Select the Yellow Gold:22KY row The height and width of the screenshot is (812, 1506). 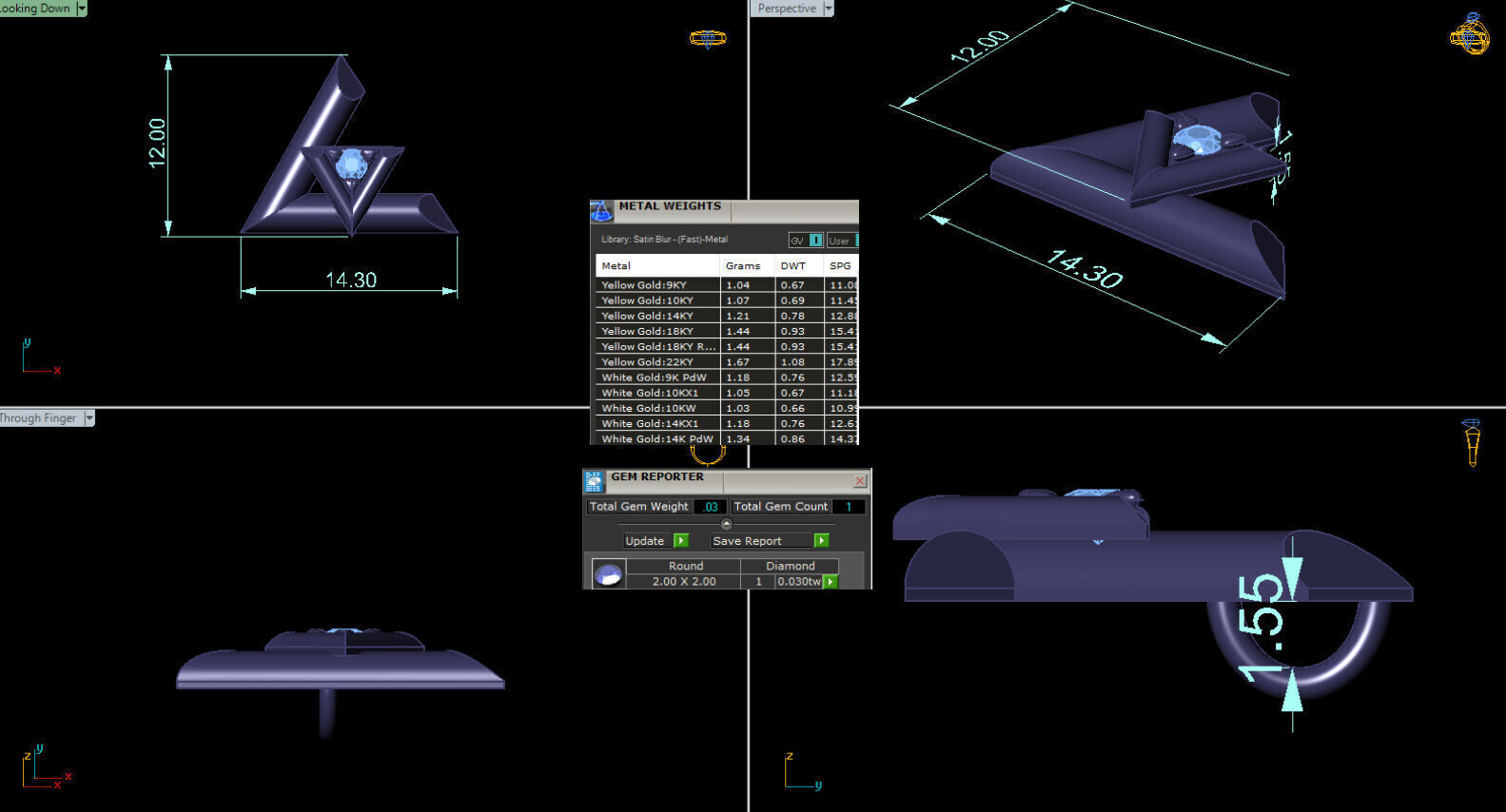coord(727,362)
